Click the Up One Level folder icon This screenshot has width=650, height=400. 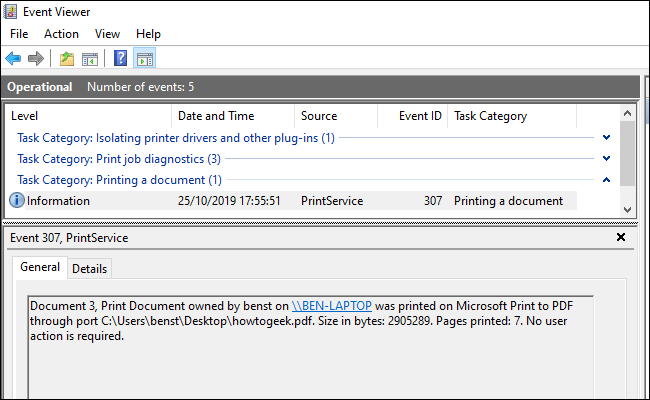tap(67, 59)
